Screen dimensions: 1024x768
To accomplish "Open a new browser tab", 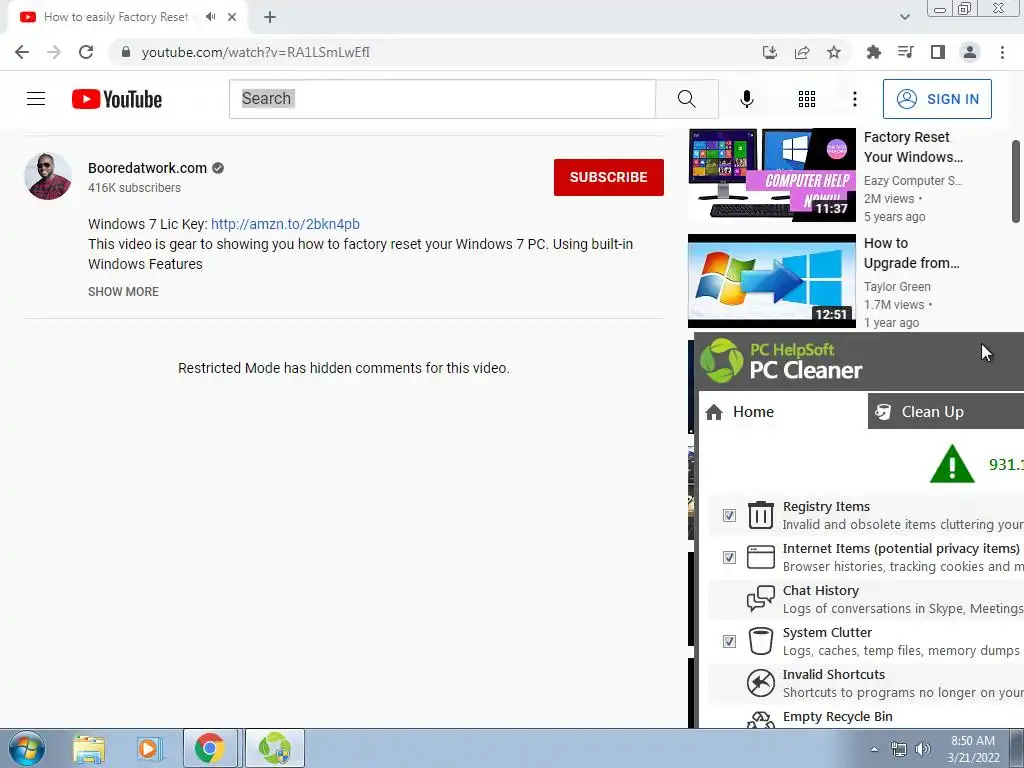I will pyautogui.click(x=270, y=17).
